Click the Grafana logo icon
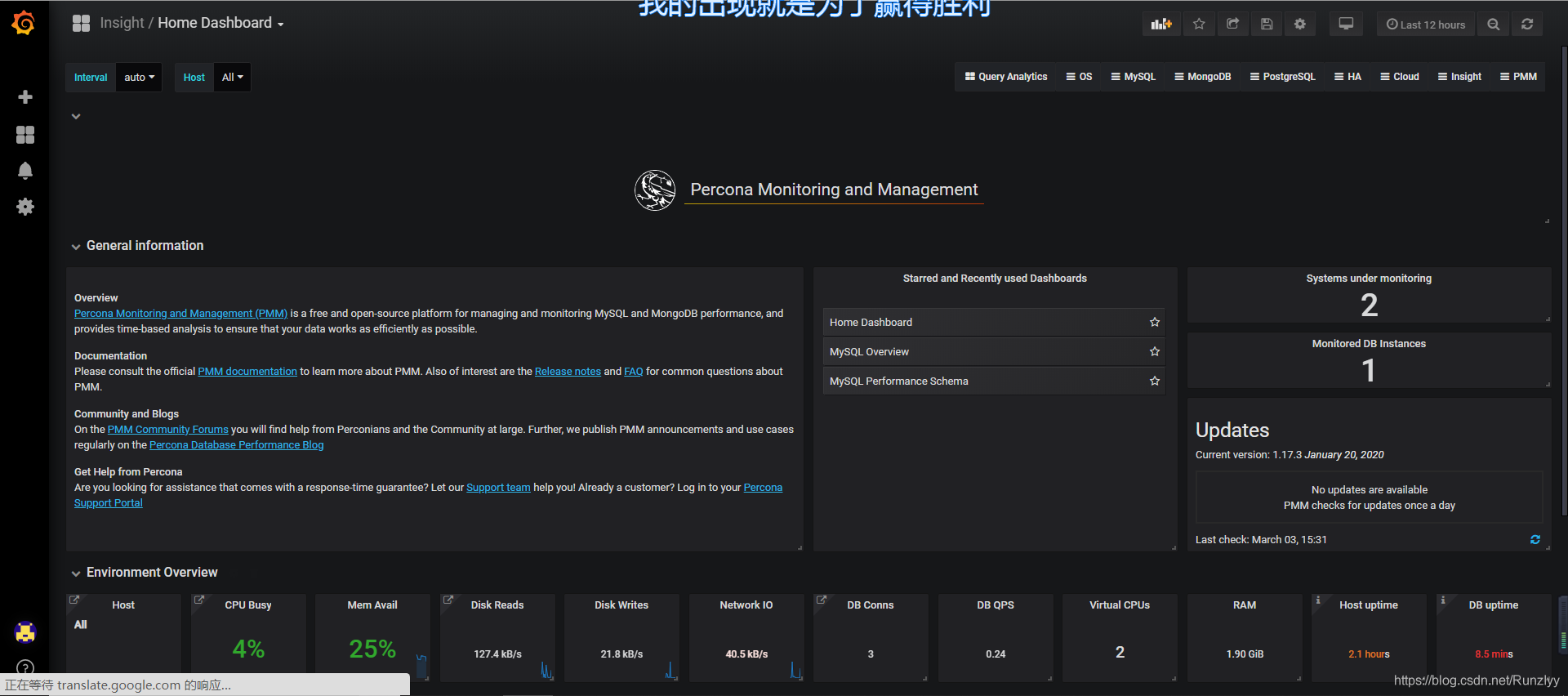This screenshot has height=696, width=1568. click(24, 23)
